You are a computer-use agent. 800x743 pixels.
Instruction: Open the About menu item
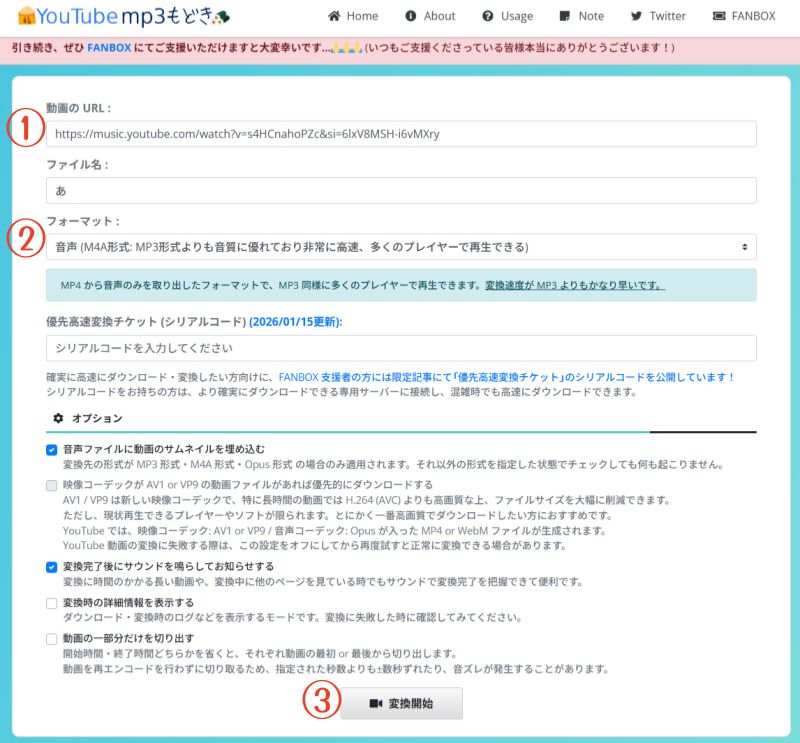(430, 16)
